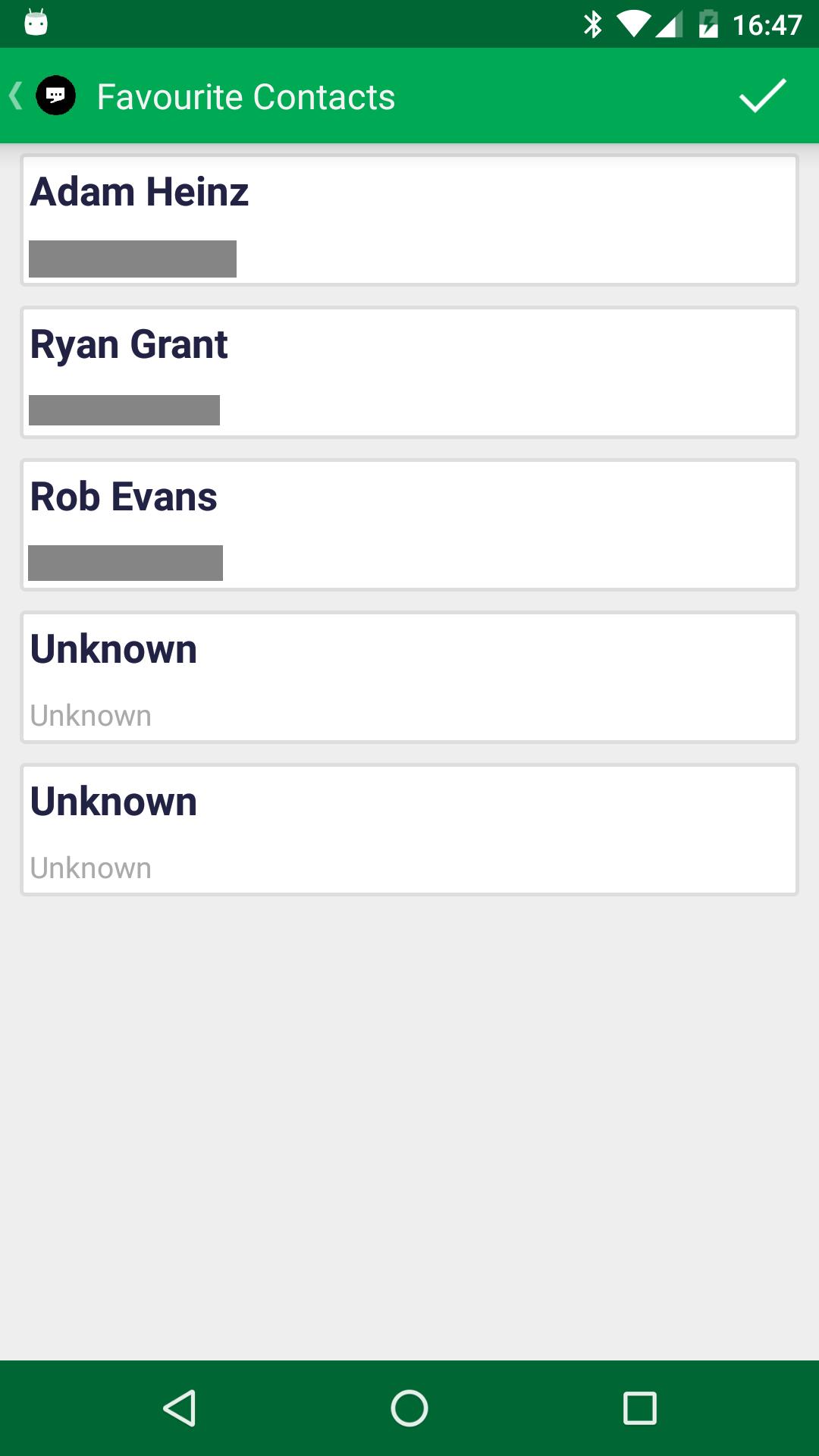Tap the hidden number under Adam Heinz

tap(133, 259)
